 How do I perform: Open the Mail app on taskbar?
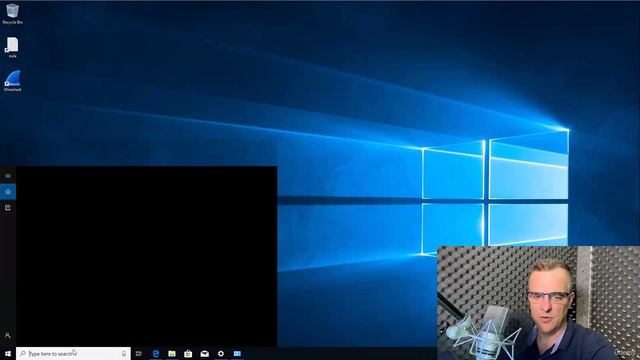pyautogui.click(x=204, y=353)
